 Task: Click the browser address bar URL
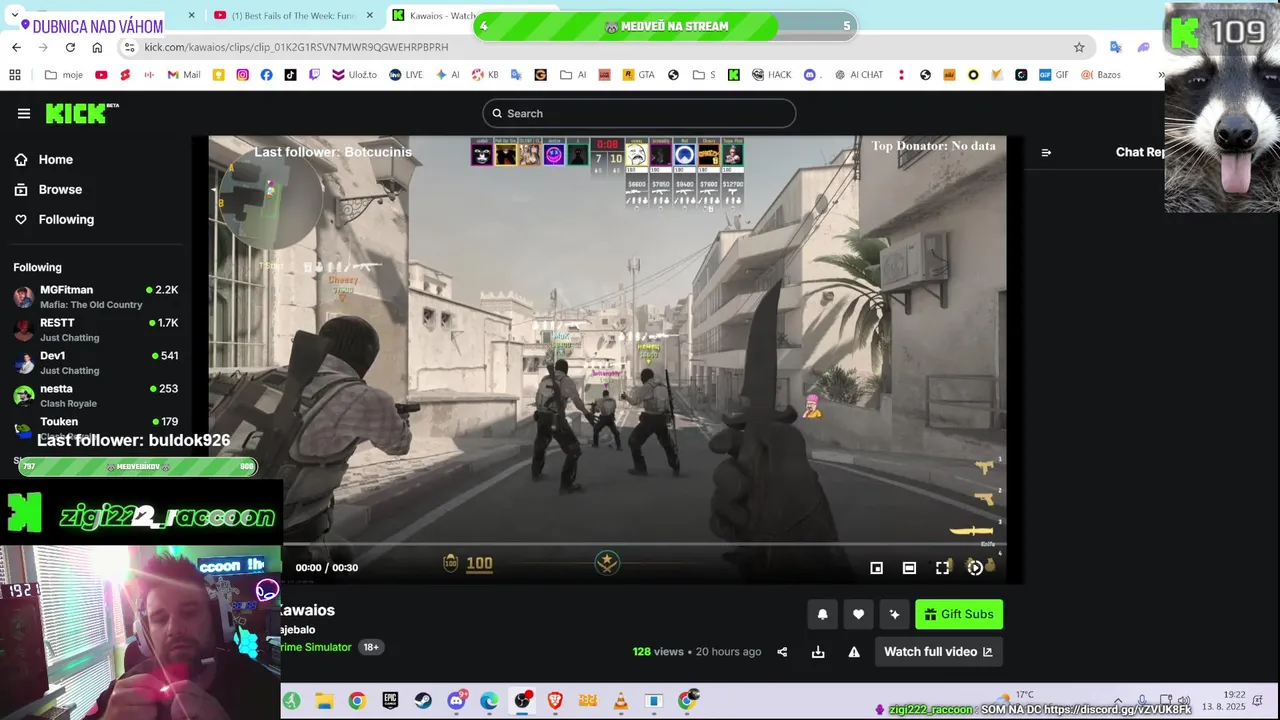coord(296,47)
